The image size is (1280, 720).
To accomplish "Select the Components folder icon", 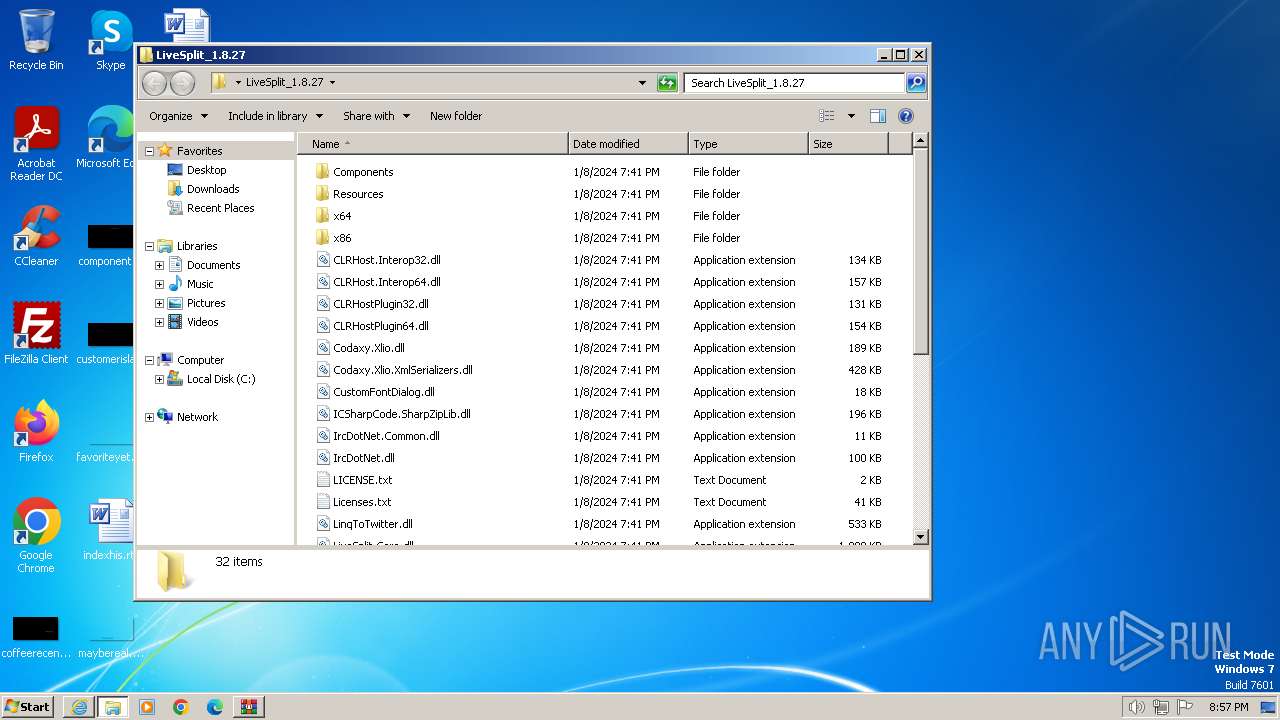I will (322, 172).
